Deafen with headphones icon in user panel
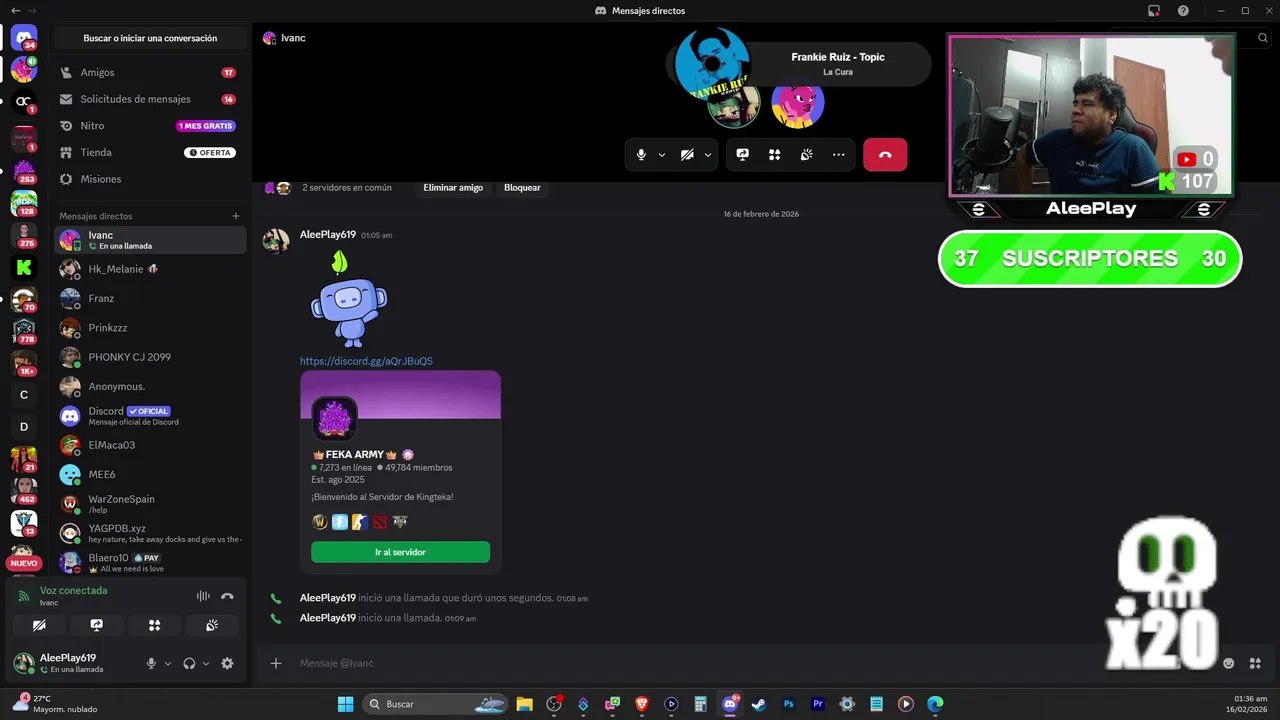Viewport: 1280px width, 720px height. 189,663
